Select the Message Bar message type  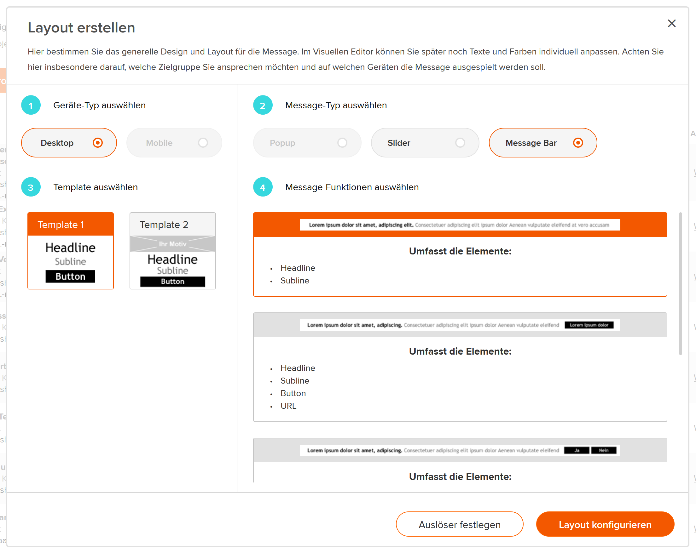[x=543, y=143]
